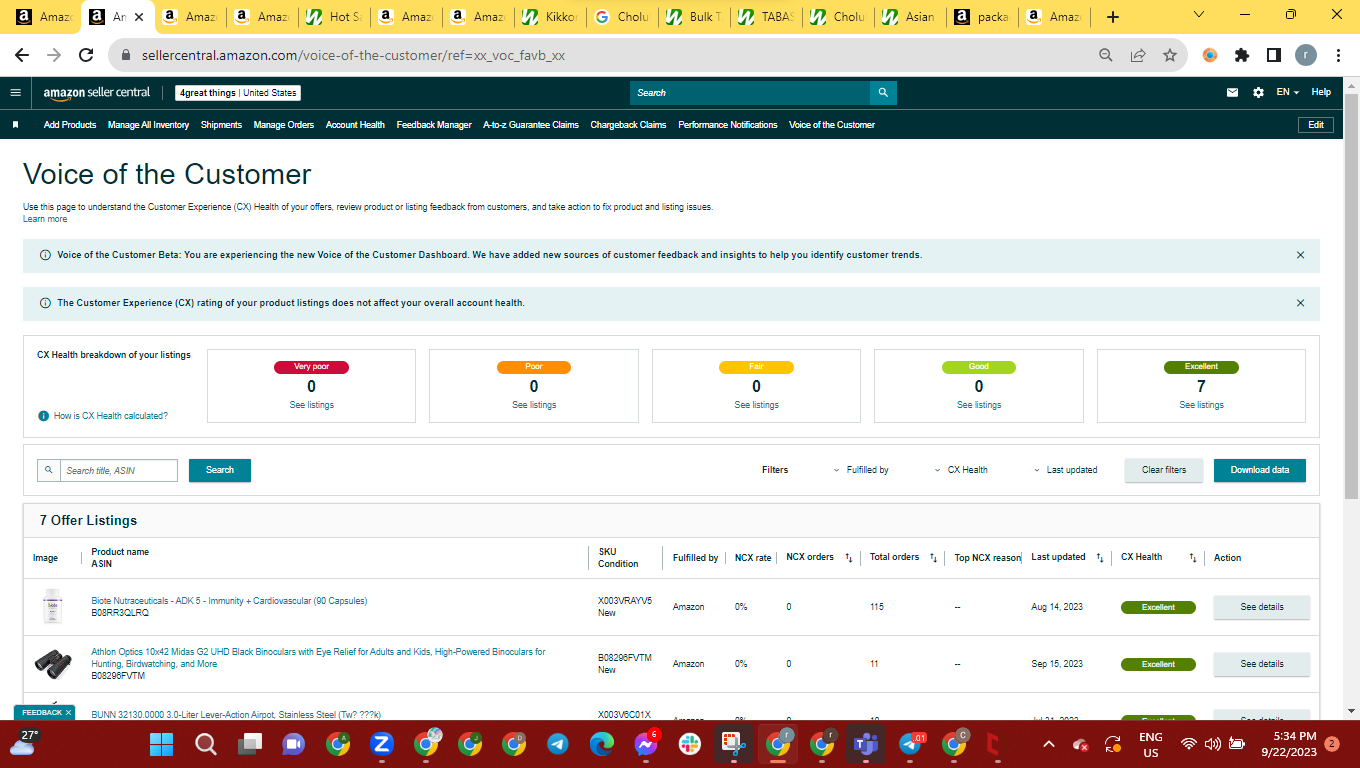This screenshot has height=768, width=1360.
Task: Reload the page with the browser refresh button
Action: (x=86, y=55)
